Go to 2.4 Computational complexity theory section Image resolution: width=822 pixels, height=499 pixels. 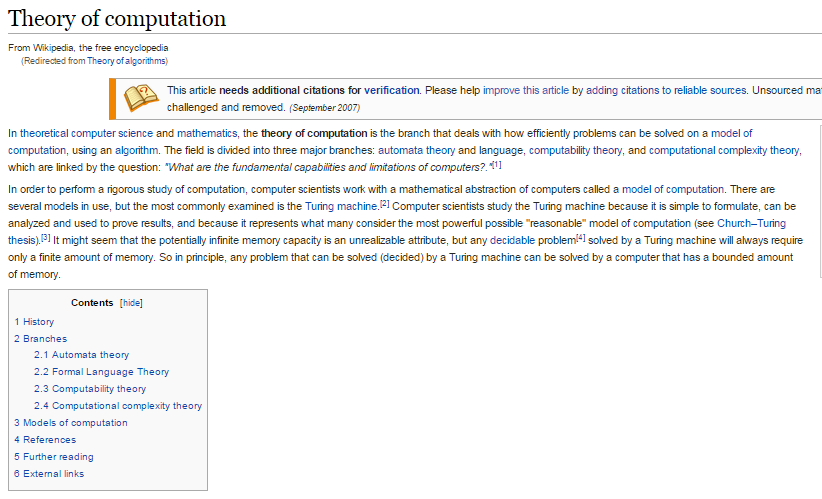click(x=118, y=406)
